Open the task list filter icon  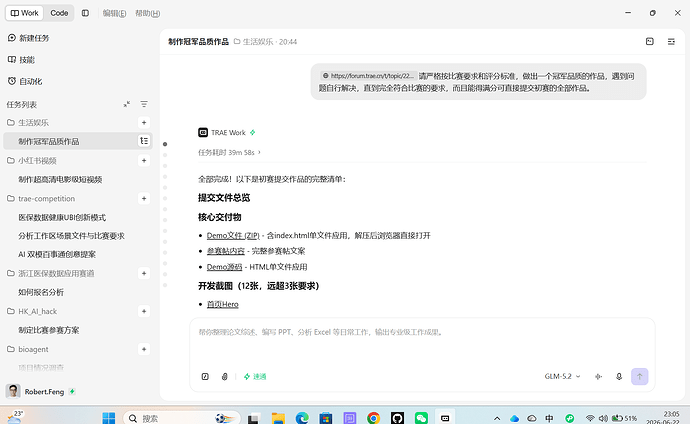[144, 104]
